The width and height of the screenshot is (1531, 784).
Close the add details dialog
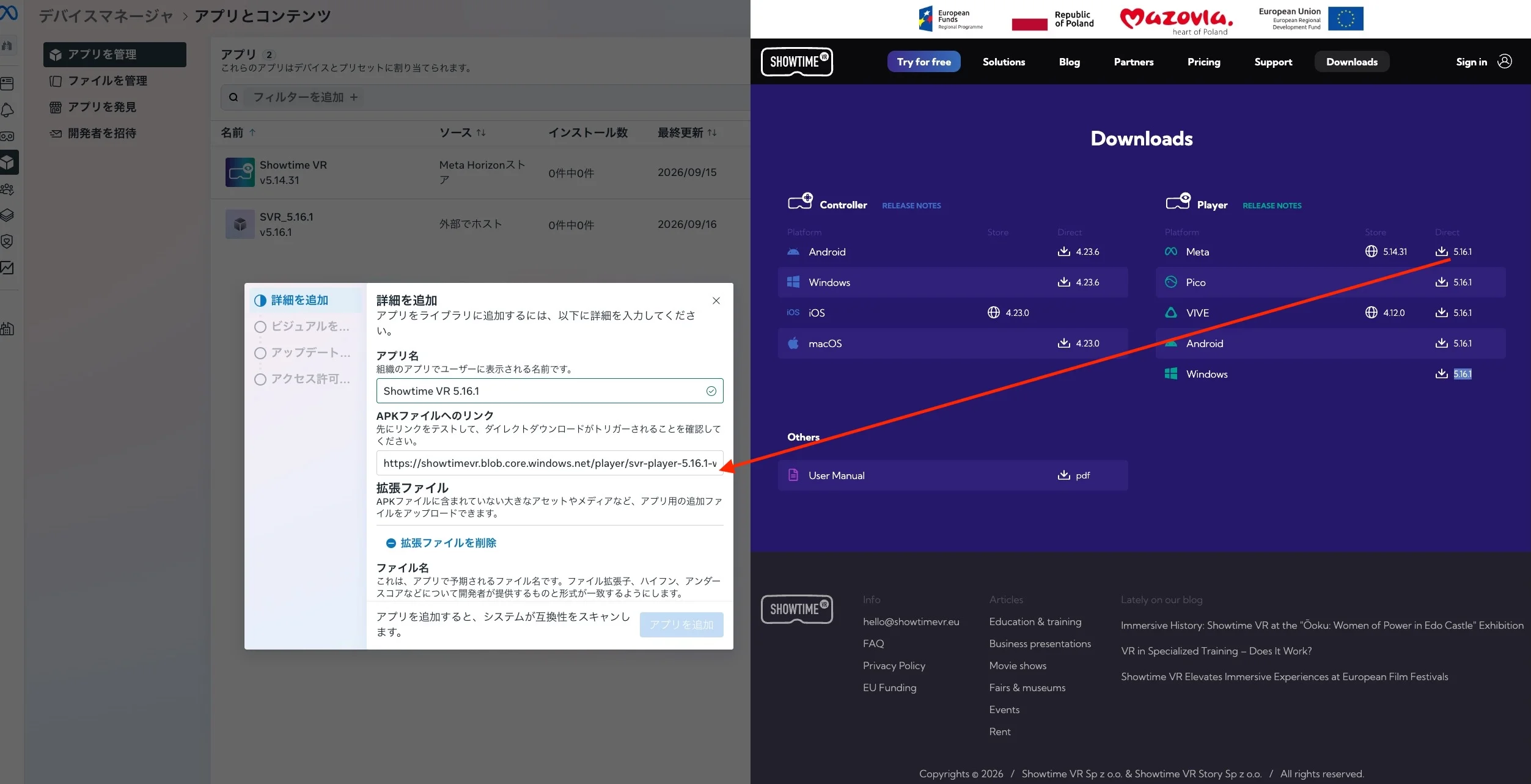coord(716,301)
